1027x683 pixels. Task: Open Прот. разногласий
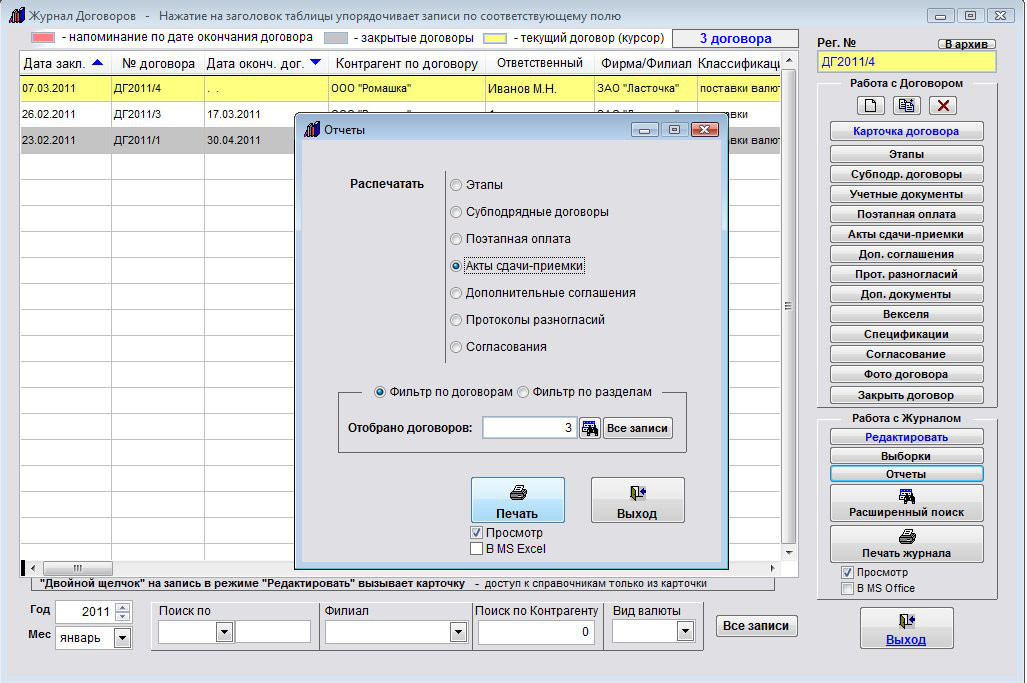pos(906,274)
